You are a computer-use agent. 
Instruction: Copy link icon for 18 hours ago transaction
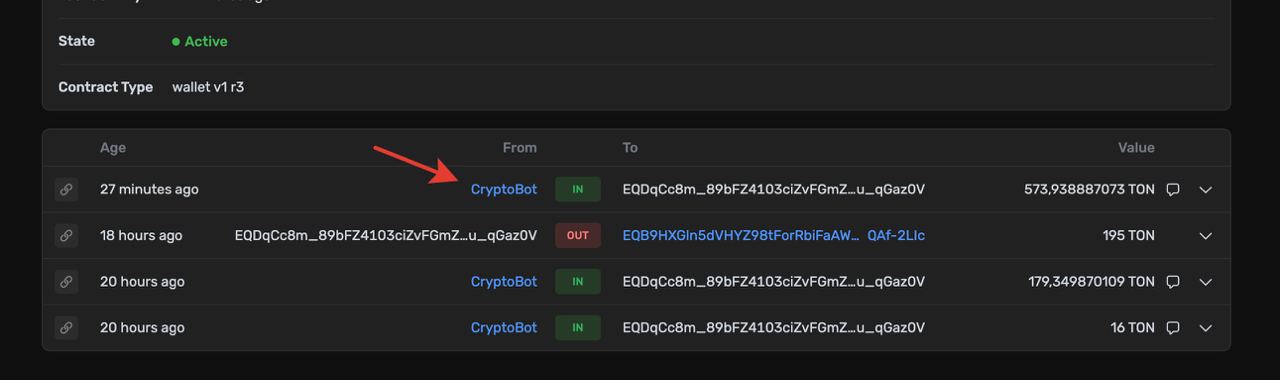pyautogui.click(x=66, y=235)
